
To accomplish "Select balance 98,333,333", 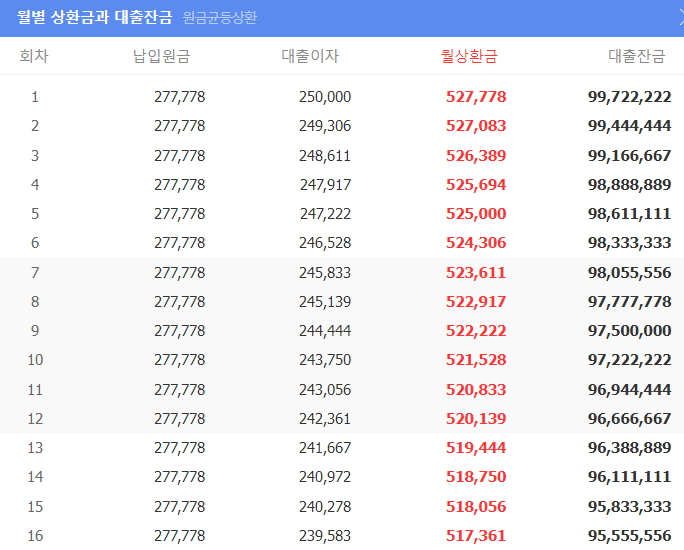I will 629,243.
